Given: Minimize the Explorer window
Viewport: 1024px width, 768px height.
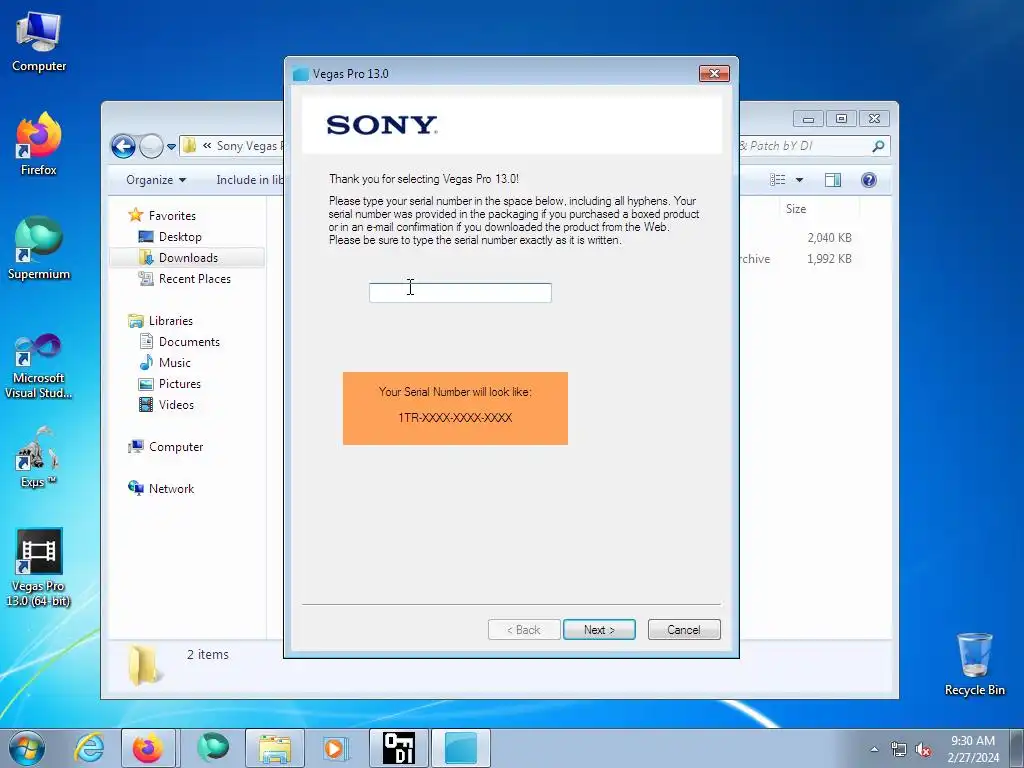Looking at the screenshot, I should click(808, 119).
